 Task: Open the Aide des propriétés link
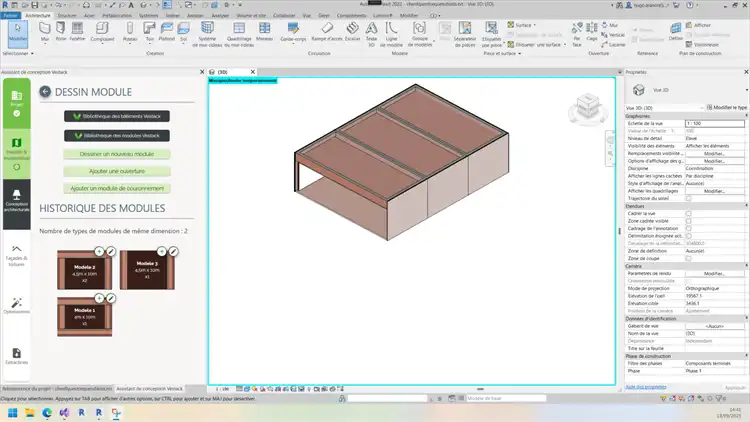point(646,387)
